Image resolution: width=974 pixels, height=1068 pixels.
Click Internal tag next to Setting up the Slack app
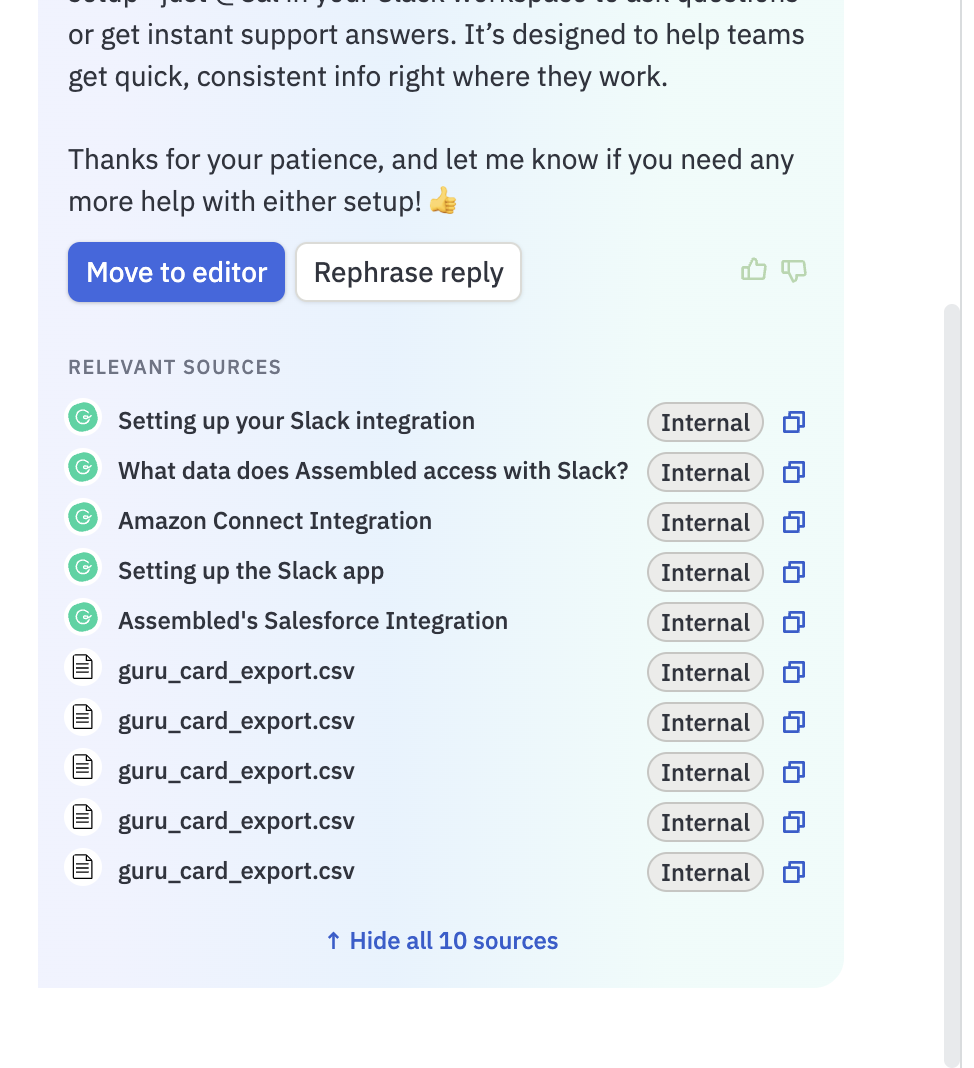705,572
